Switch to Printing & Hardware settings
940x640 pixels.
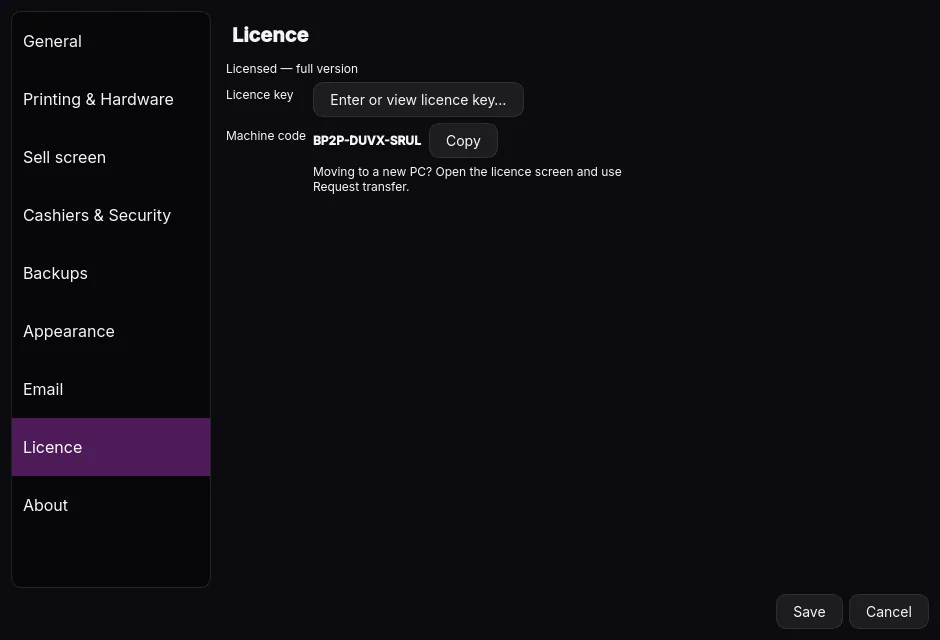[x=111, y=99]
